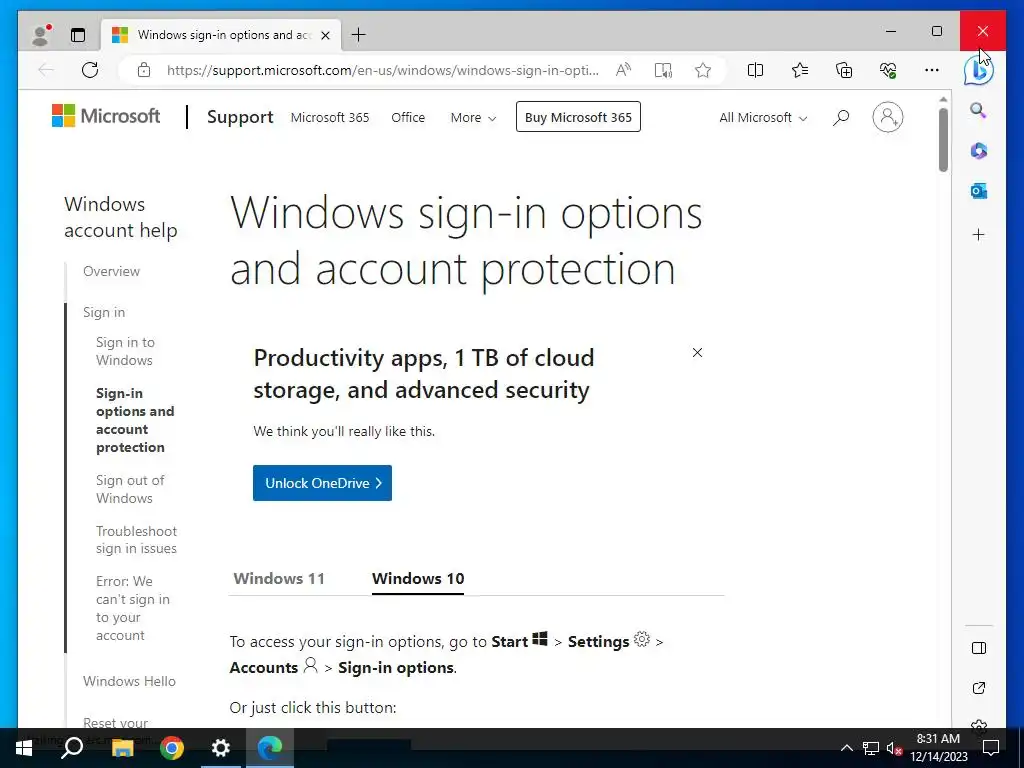Go to Support home link
Viewport: 1024px width, 768px height.
tap(240, 117)
